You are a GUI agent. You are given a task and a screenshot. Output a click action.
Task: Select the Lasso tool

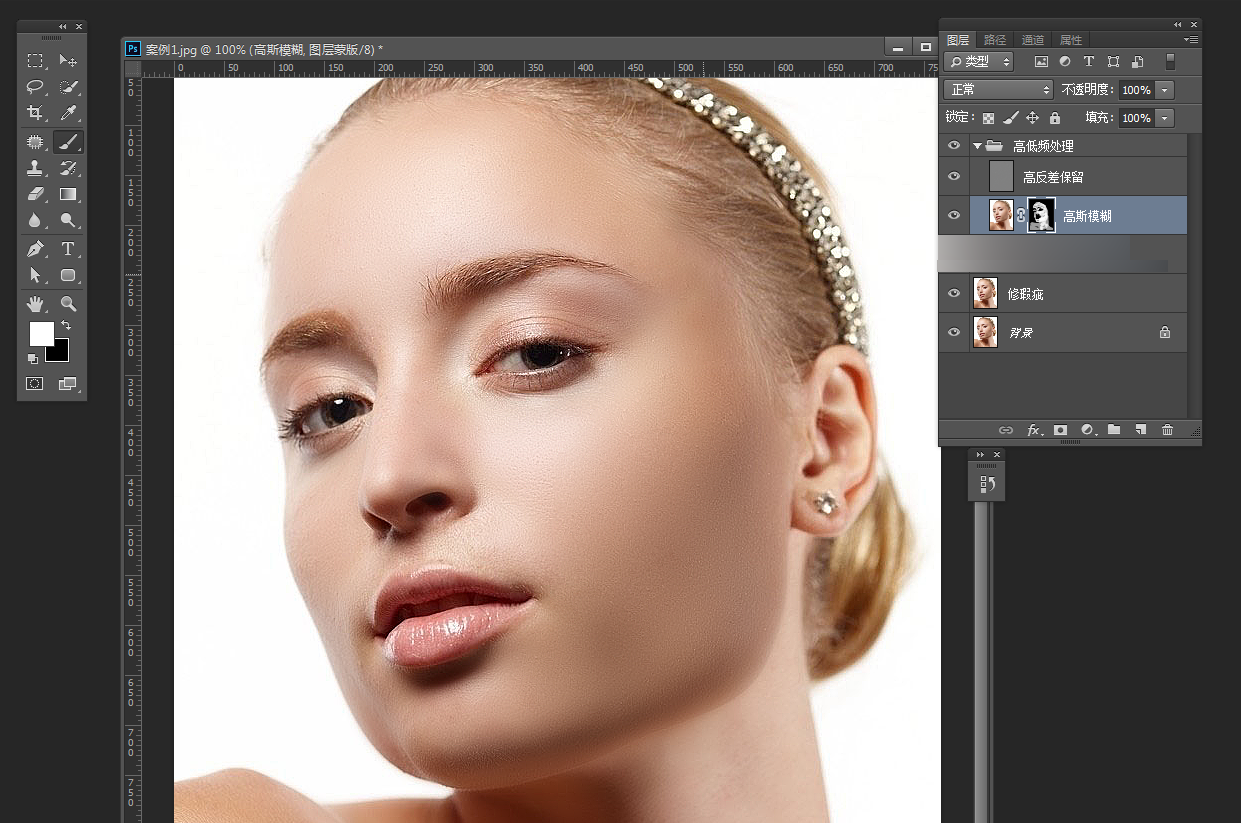tap(35, 87)
